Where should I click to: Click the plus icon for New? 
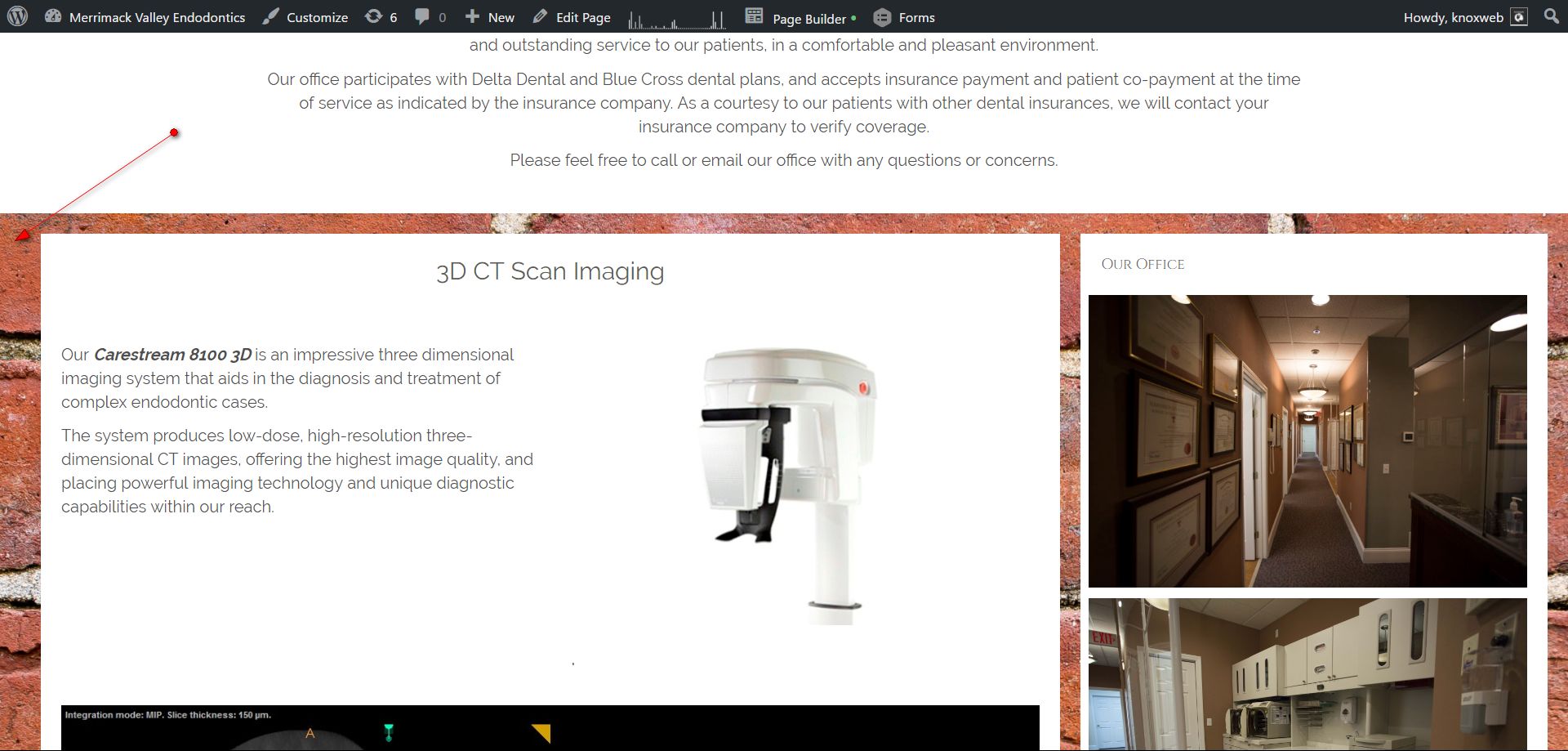[472, 16]
